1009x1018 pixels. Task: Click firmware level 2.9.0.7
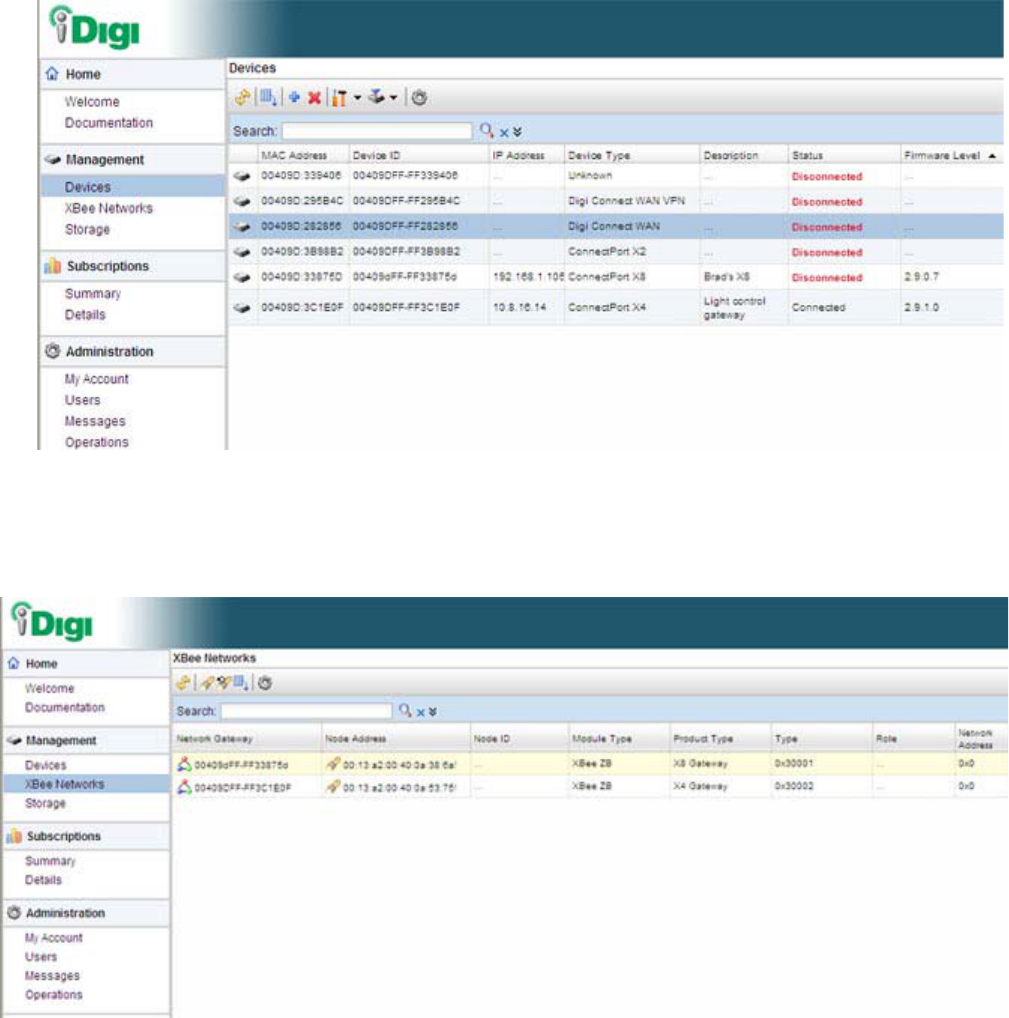point(921,277)
